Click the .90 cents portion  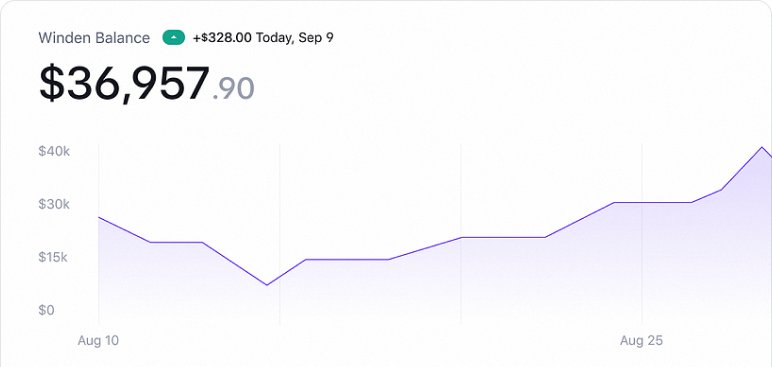point(233,89)
